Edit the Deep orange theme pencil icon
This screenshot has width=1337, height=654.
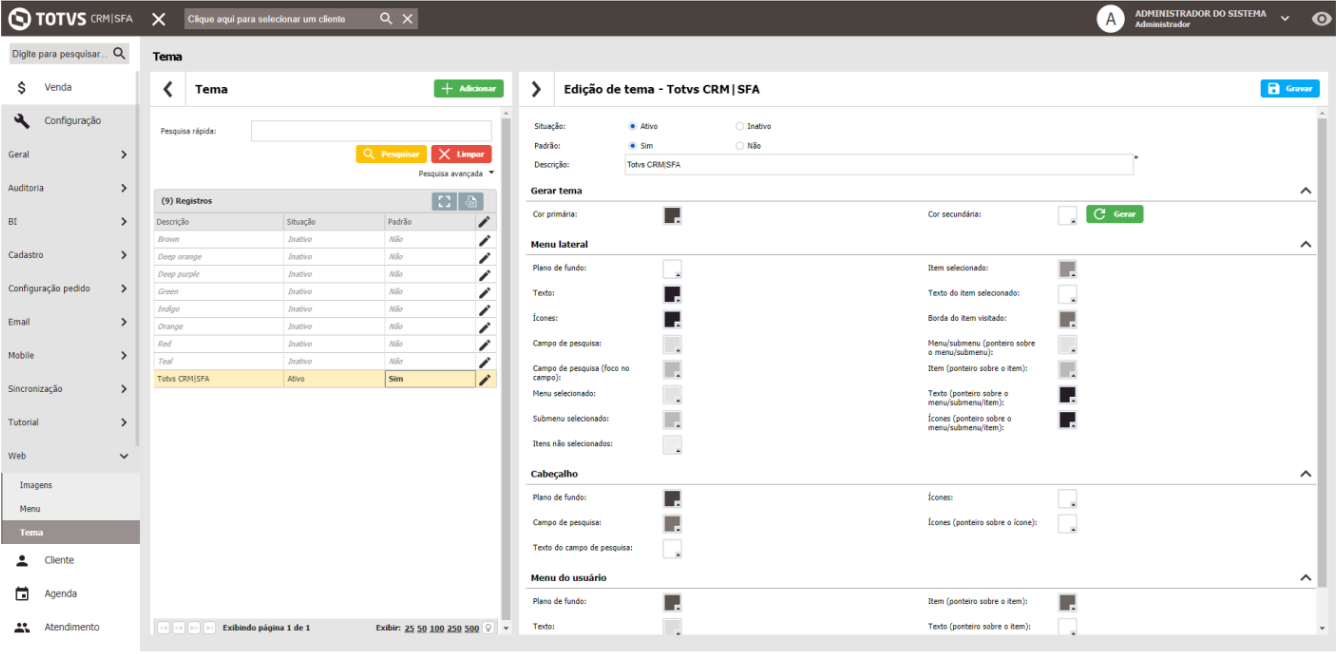pyautogui.click(x=485, y=257)
